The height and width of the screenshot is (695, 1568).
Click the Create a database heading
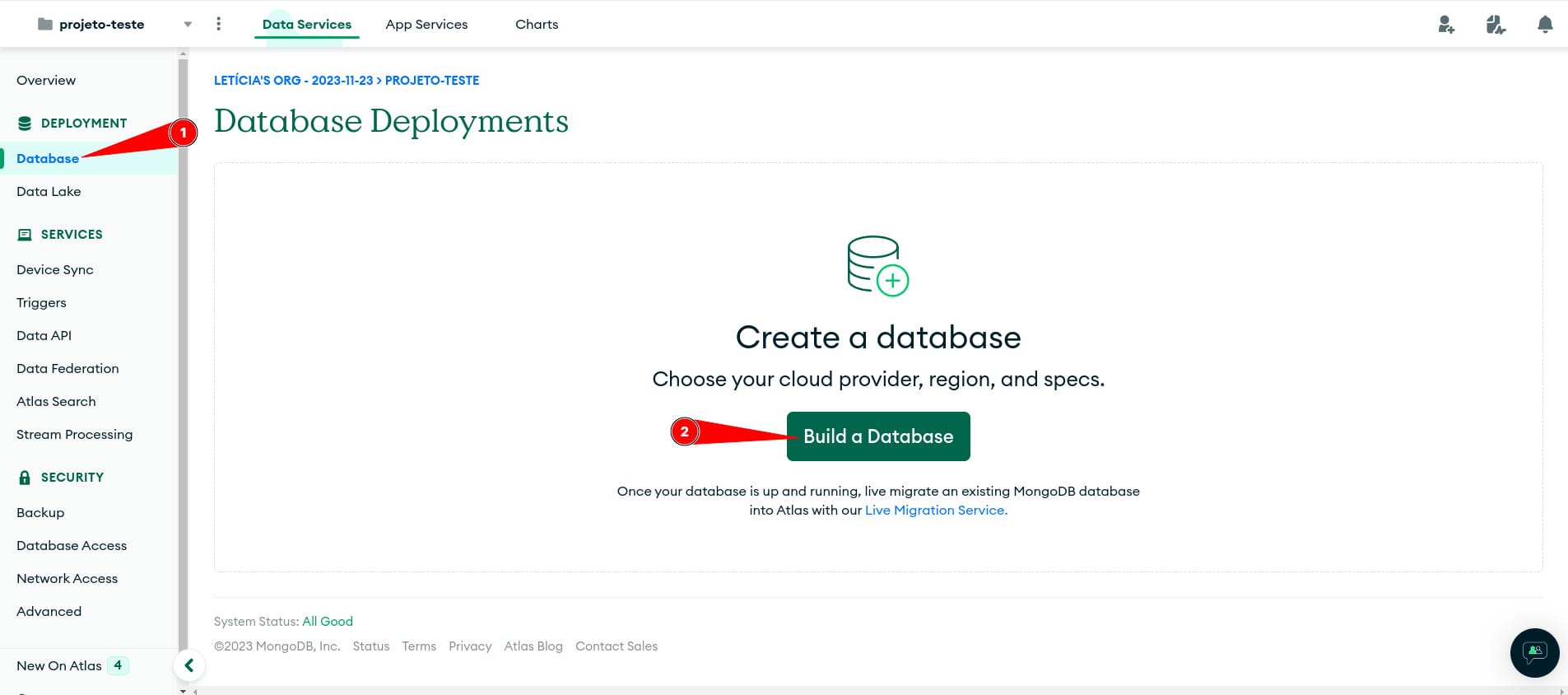(x=878, y=337)
